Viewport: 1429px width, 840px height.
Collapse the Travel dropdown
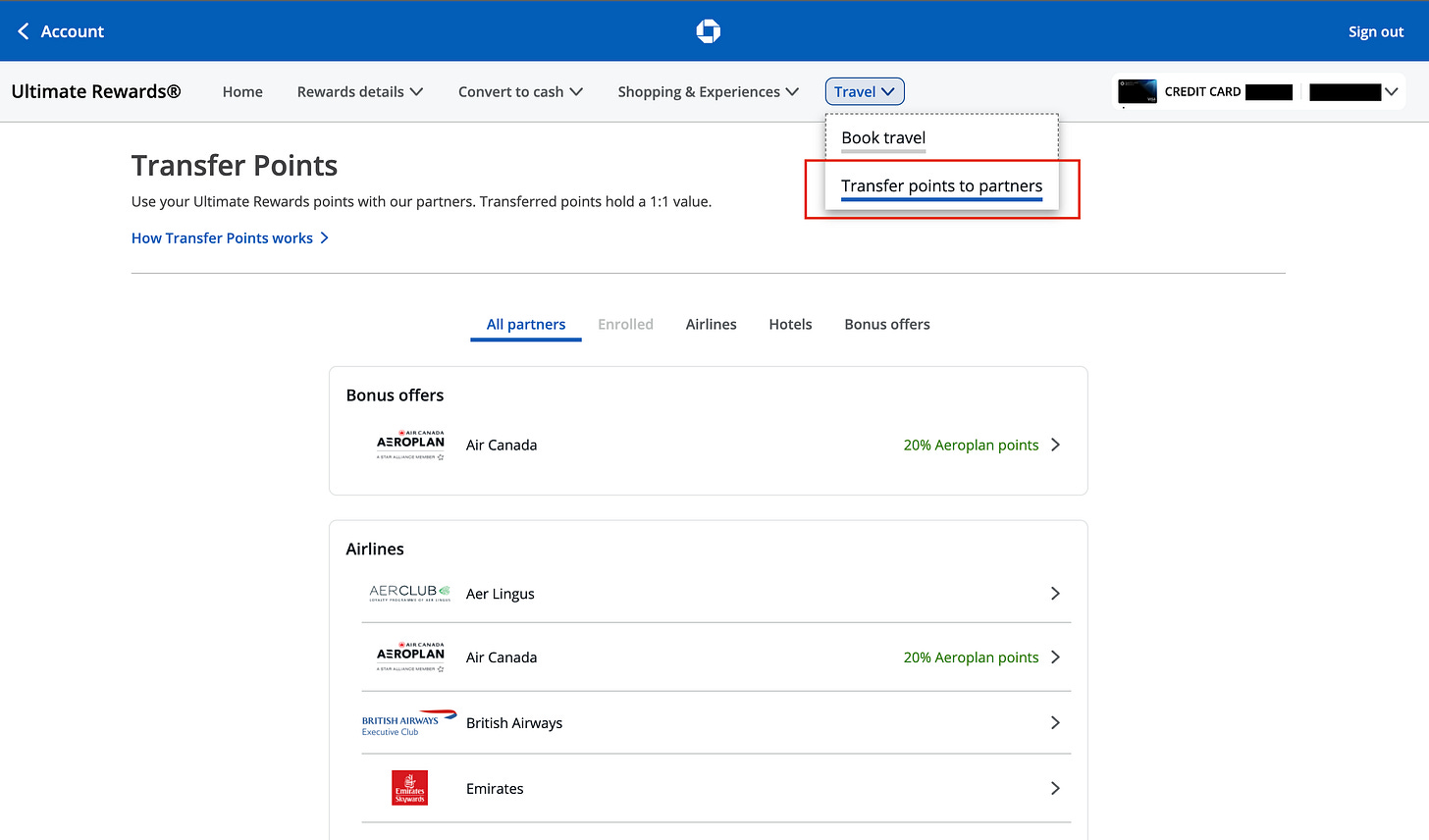865,91
